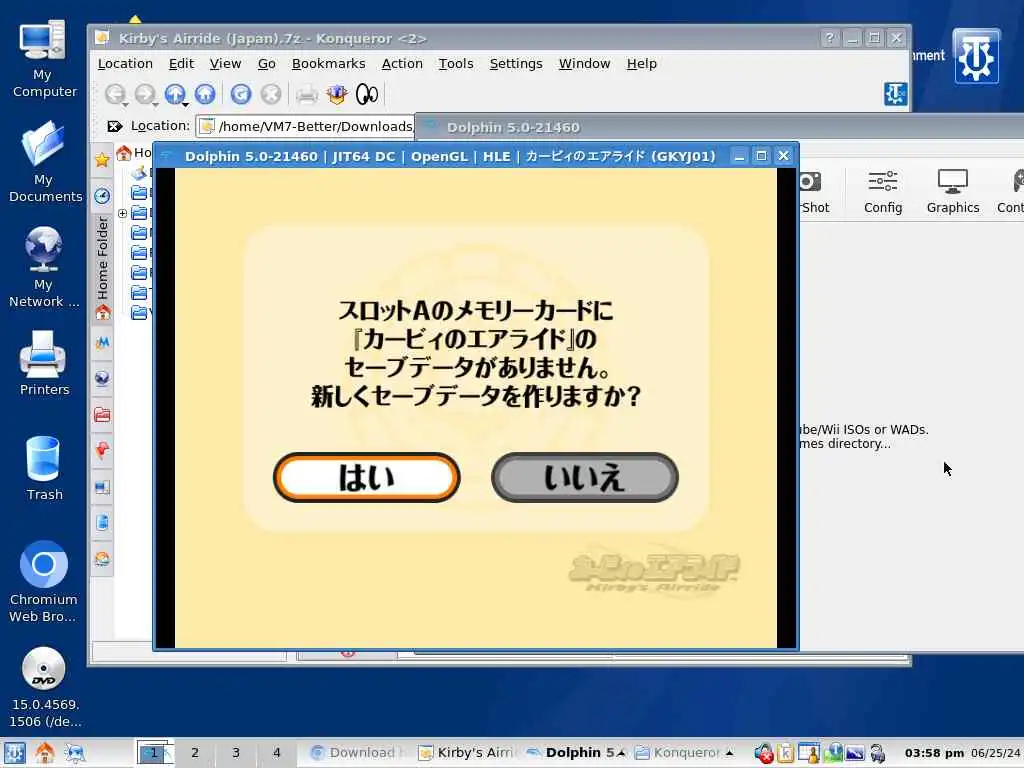Image resolution: width=1024 pixels, height=768 pixels.
Task: Click the Back arrow in Konqueror toolbar
Action: pos(114,94)
